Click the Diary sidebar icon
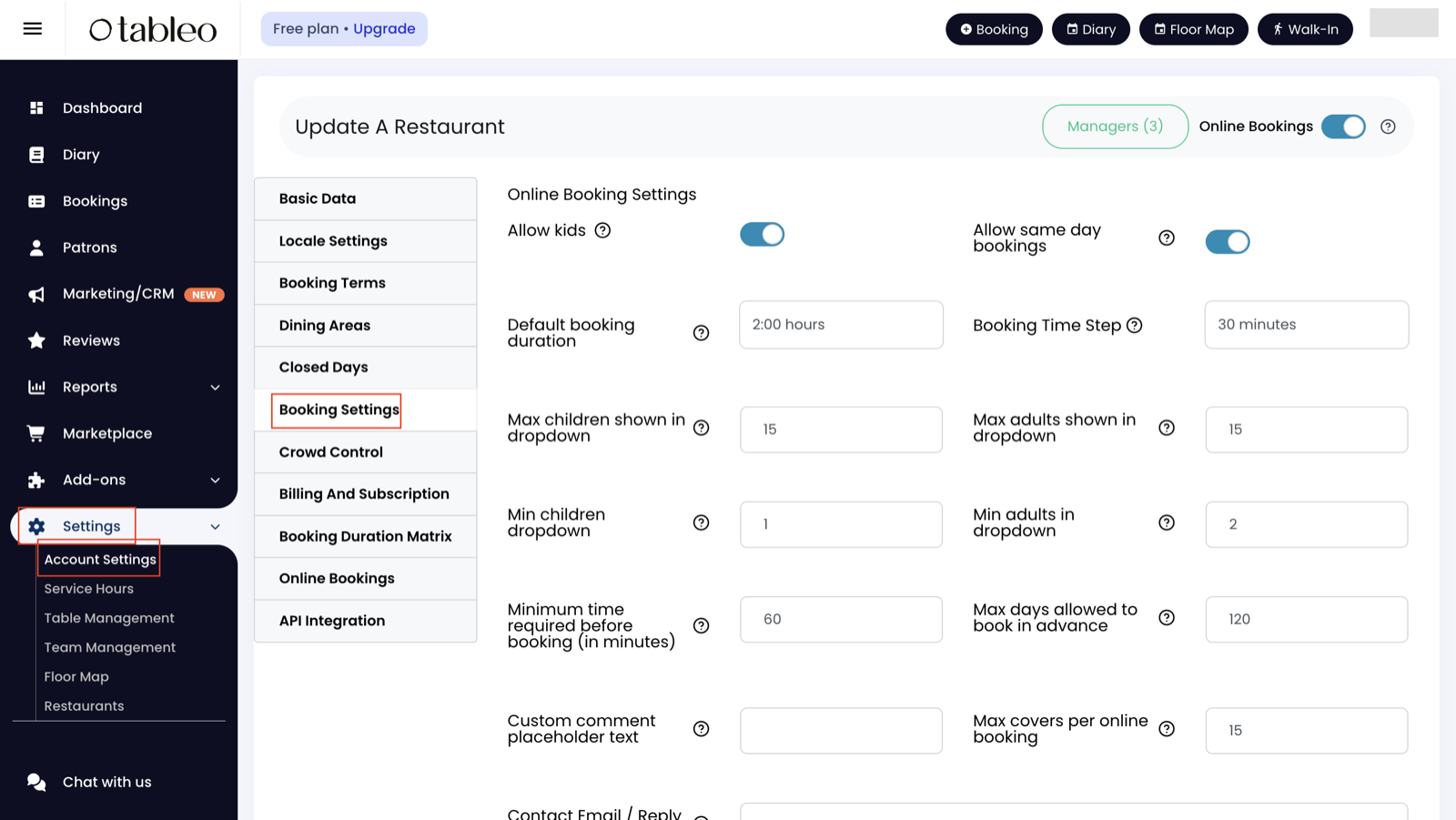 tap(36, 155)
